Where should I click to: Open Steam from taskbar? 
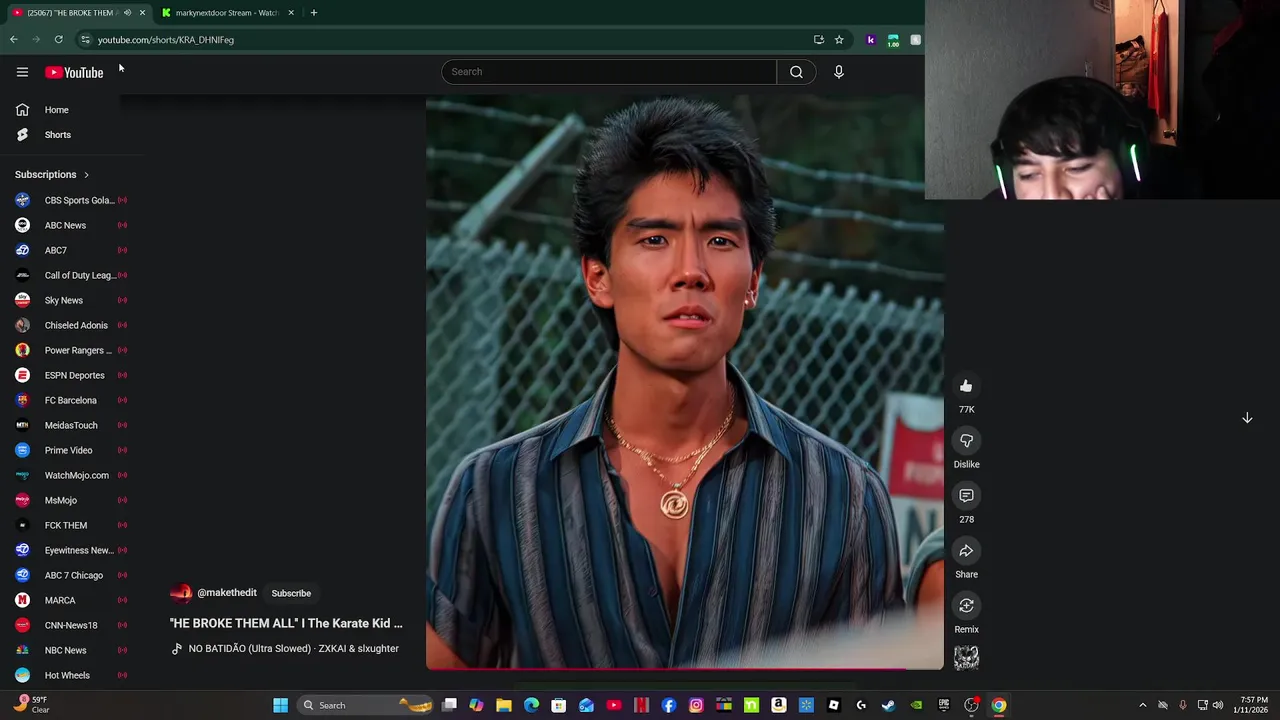click(888, 705)
